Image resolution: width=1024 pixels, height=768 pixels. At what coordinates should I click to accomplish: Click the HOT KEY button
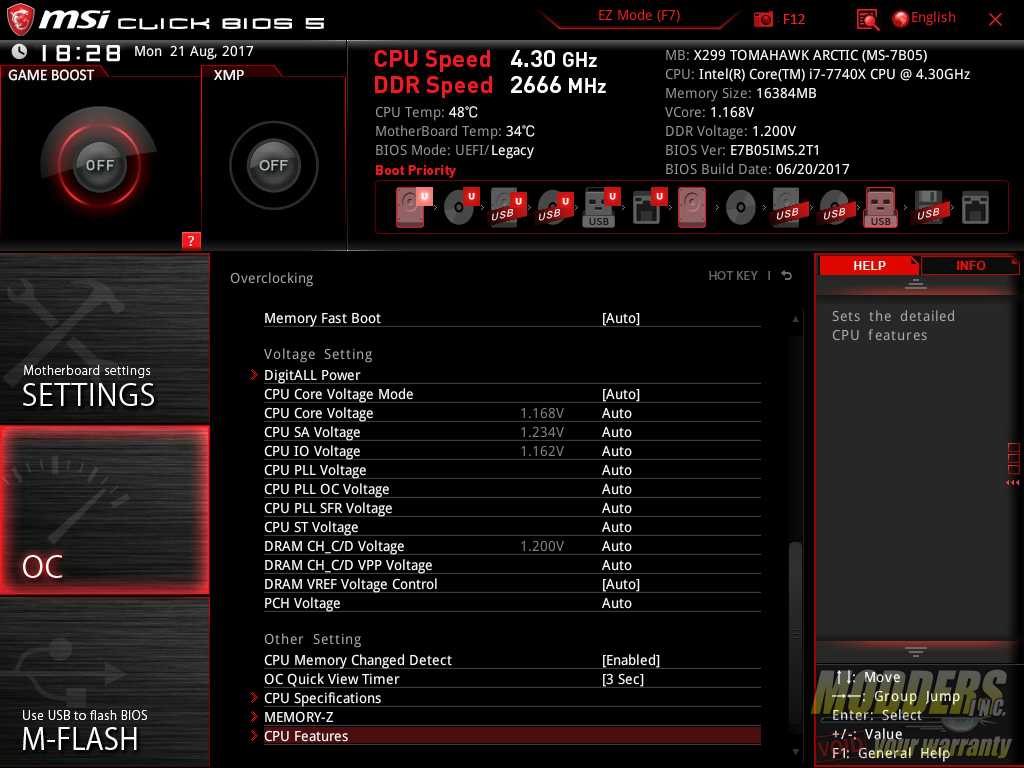click(x=733, y=276)
